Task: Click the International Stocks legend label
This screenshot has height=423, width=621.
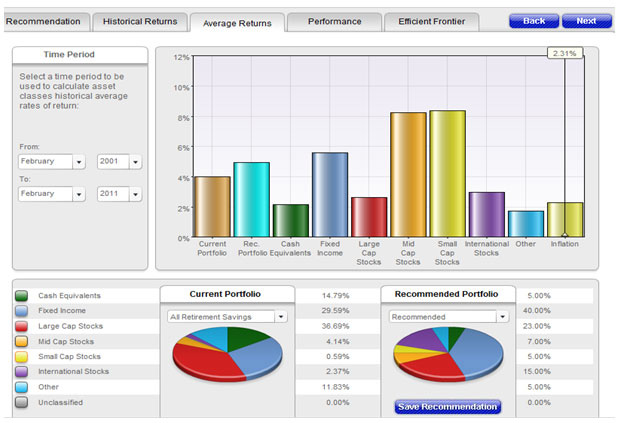Action: (74, 372)
